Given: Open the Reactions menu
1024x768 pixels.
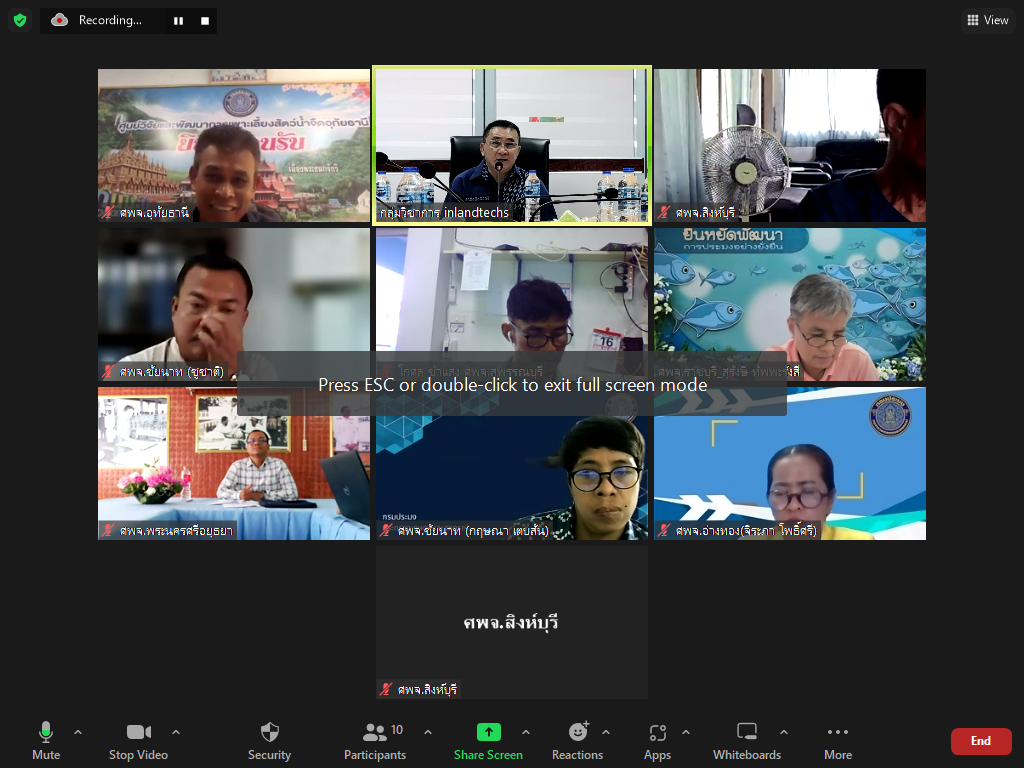Looking at the screenshot, I should click(x=577, y=741).
